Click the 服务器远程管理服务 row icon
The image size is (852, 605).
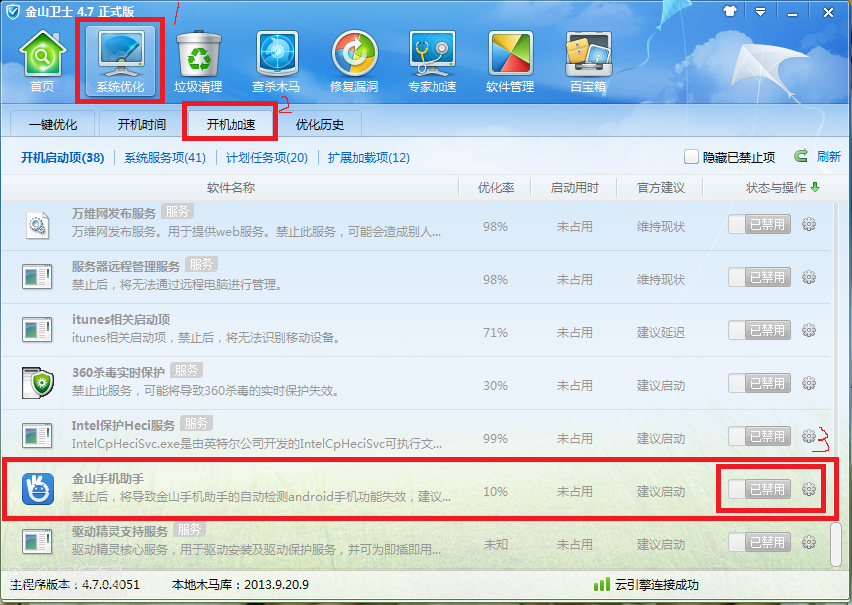click(x=37, y=277)
